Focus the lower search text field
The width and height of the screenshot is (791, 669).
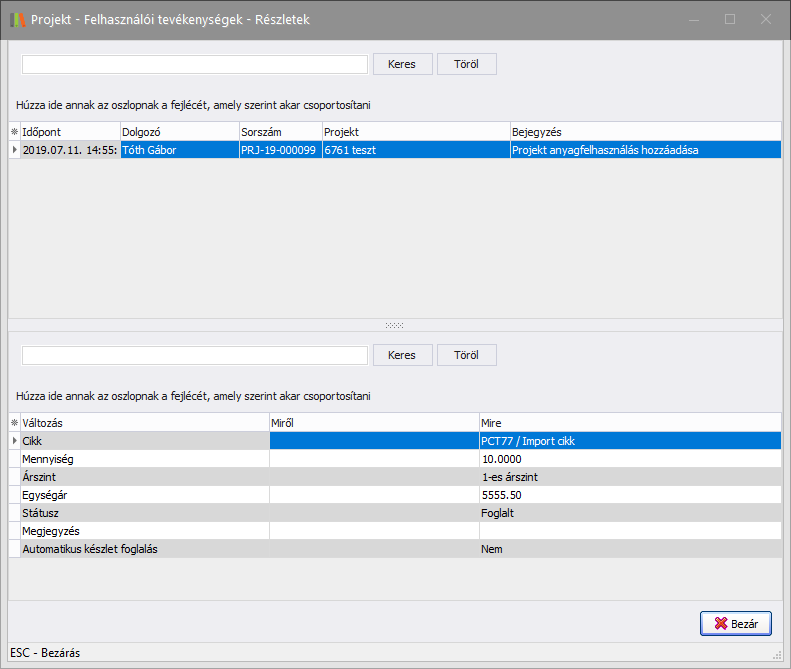[195, 355]
